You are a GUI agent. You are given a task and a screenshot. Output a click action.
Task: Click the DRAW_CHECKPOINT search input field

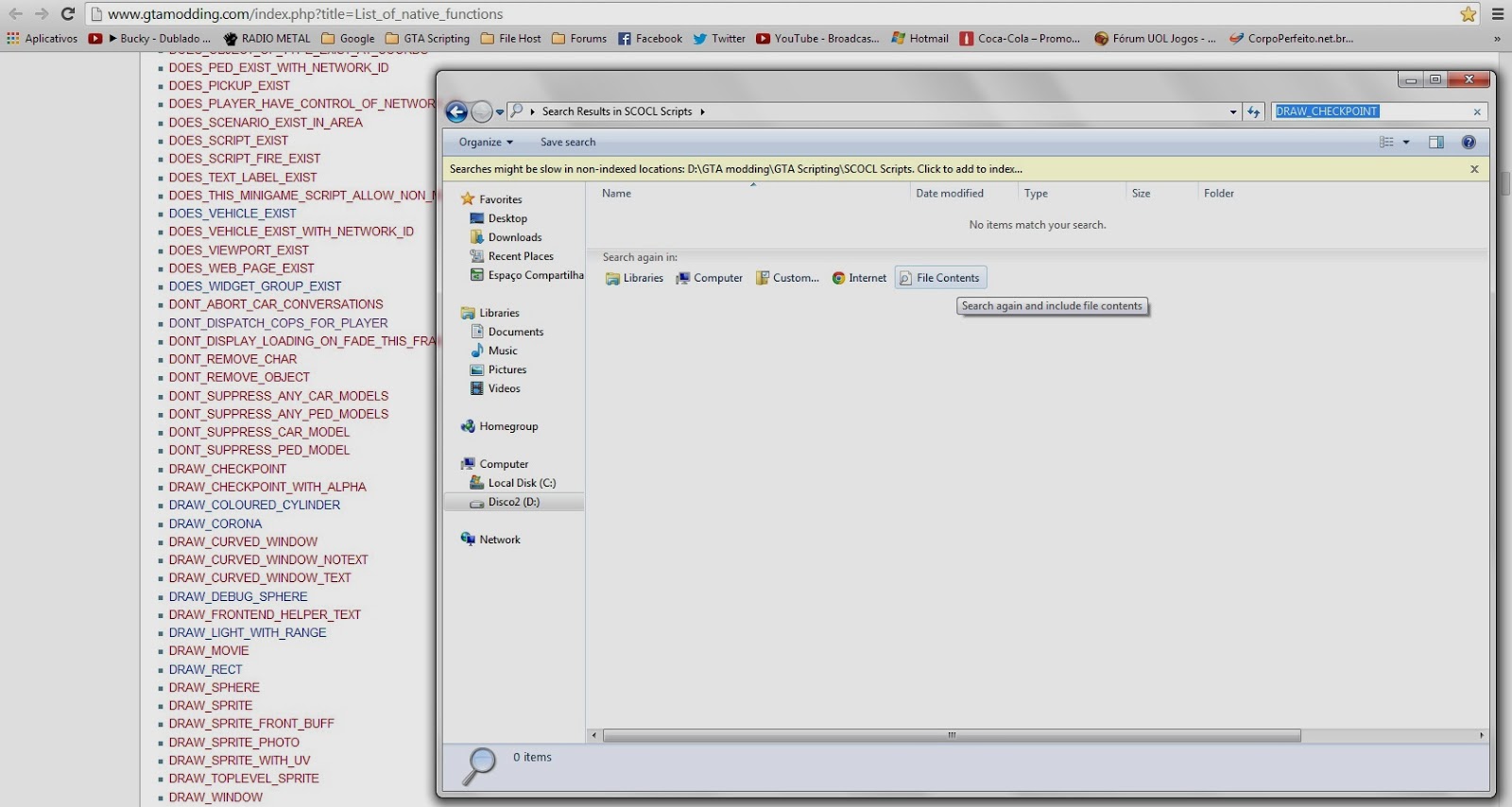[x=1370, y=112]
